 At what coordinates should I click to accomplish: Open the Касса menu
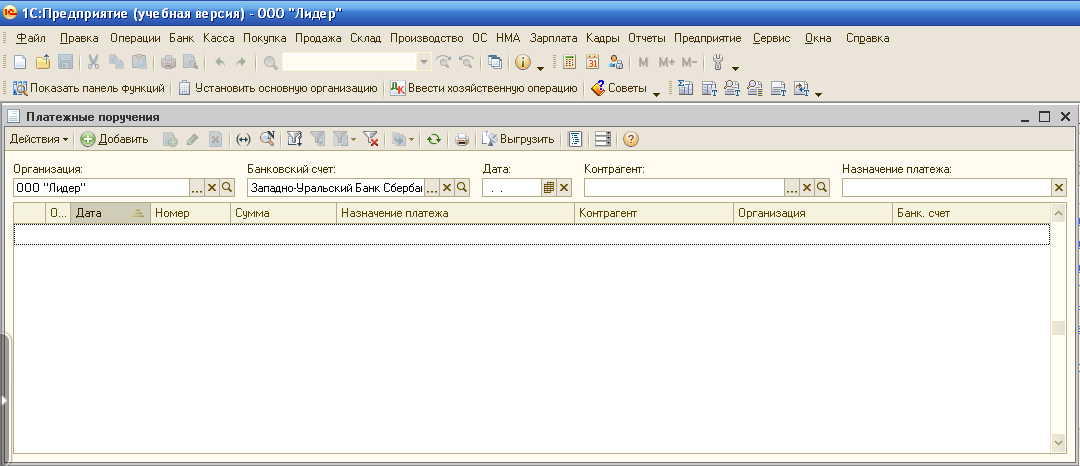(218, 39)
